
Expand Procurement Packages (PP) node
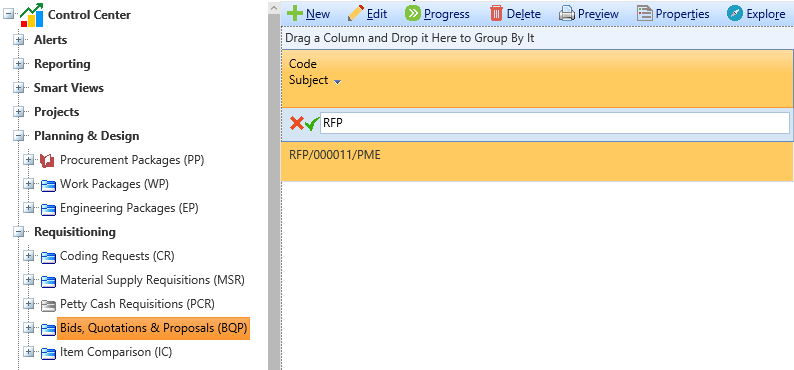[x=29, y=160]
